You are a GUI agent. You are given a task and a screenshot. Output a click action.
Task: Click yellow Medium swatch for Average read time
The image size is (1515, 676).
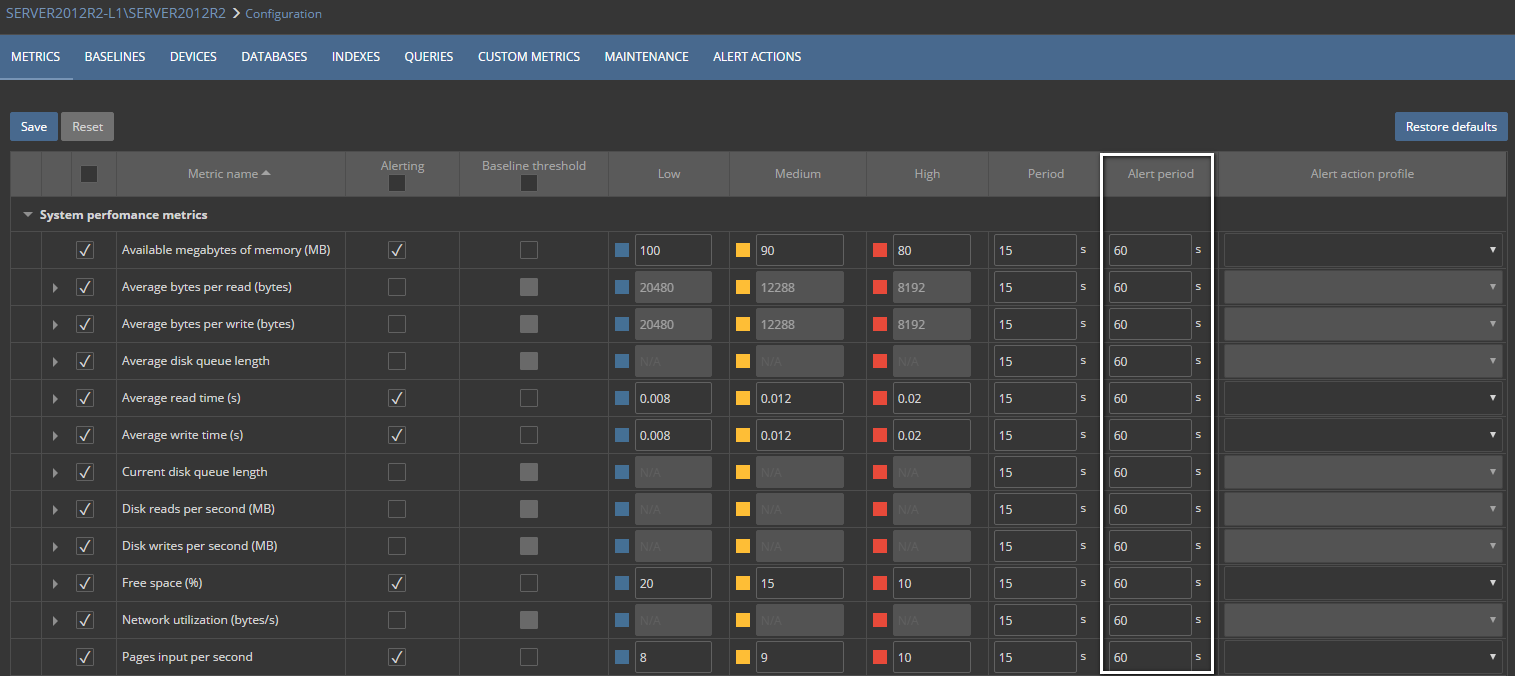(743, 398)
